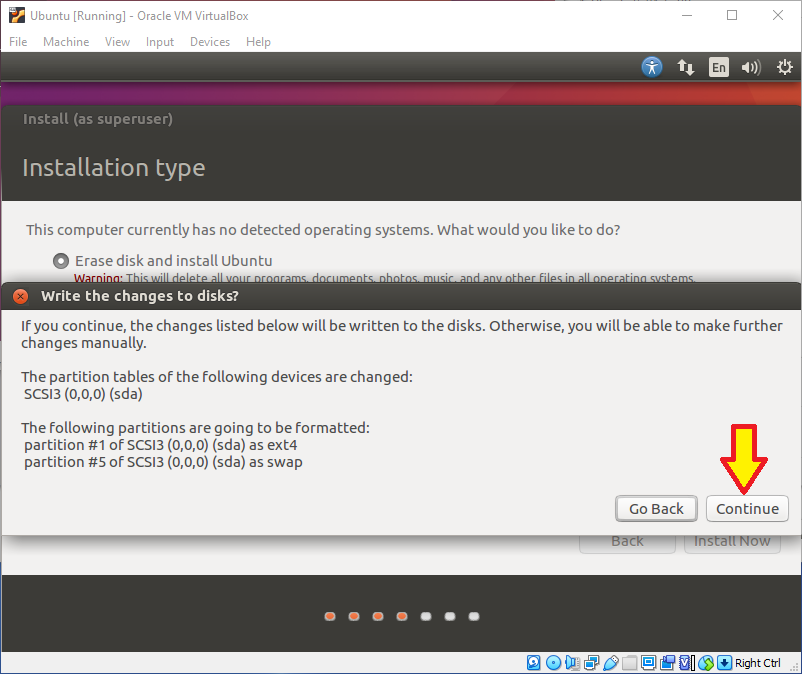Click the Back button behind the dialog

(627, 543)
